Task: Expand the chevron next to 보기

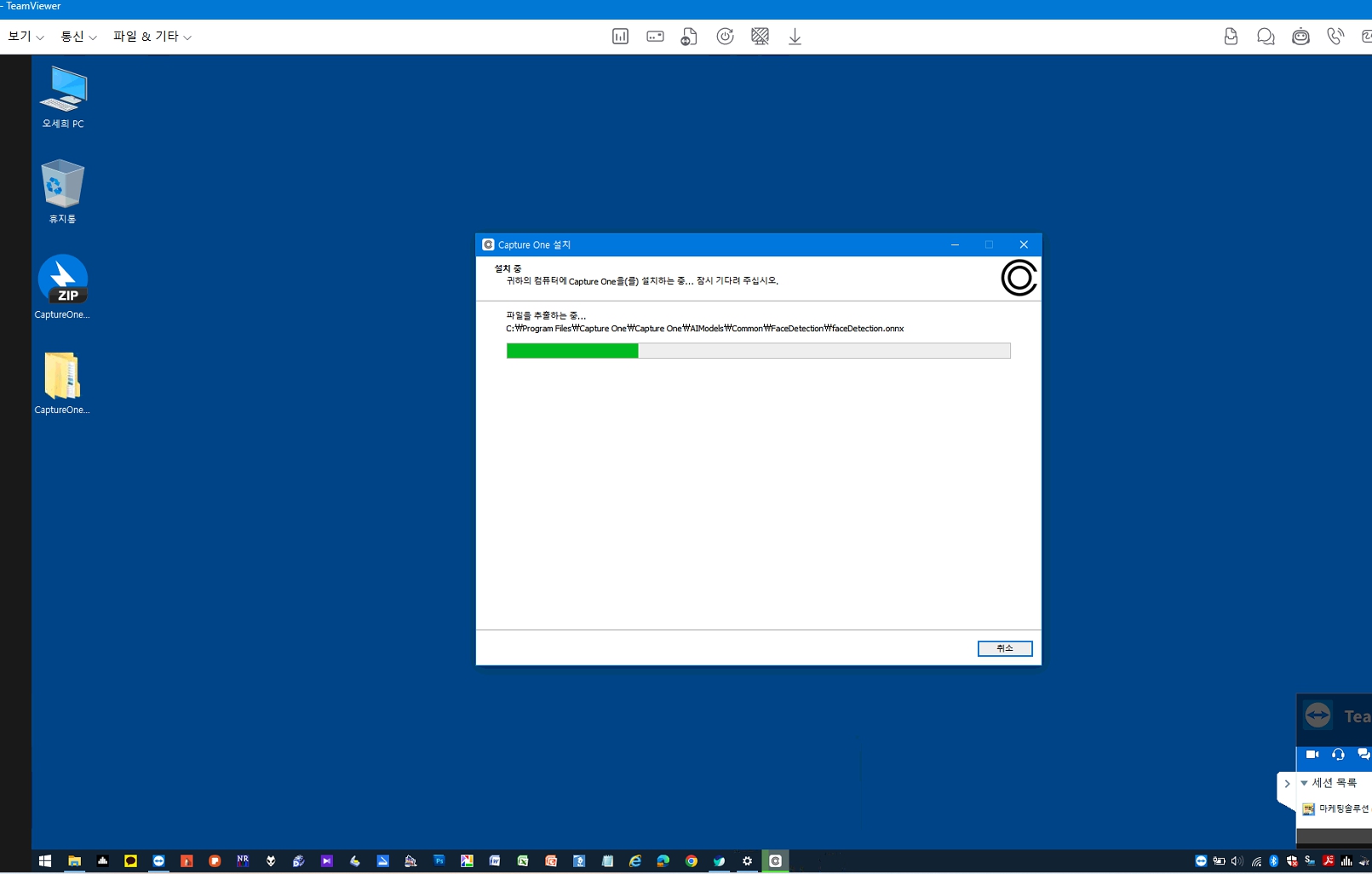Action: coord(40,37)
